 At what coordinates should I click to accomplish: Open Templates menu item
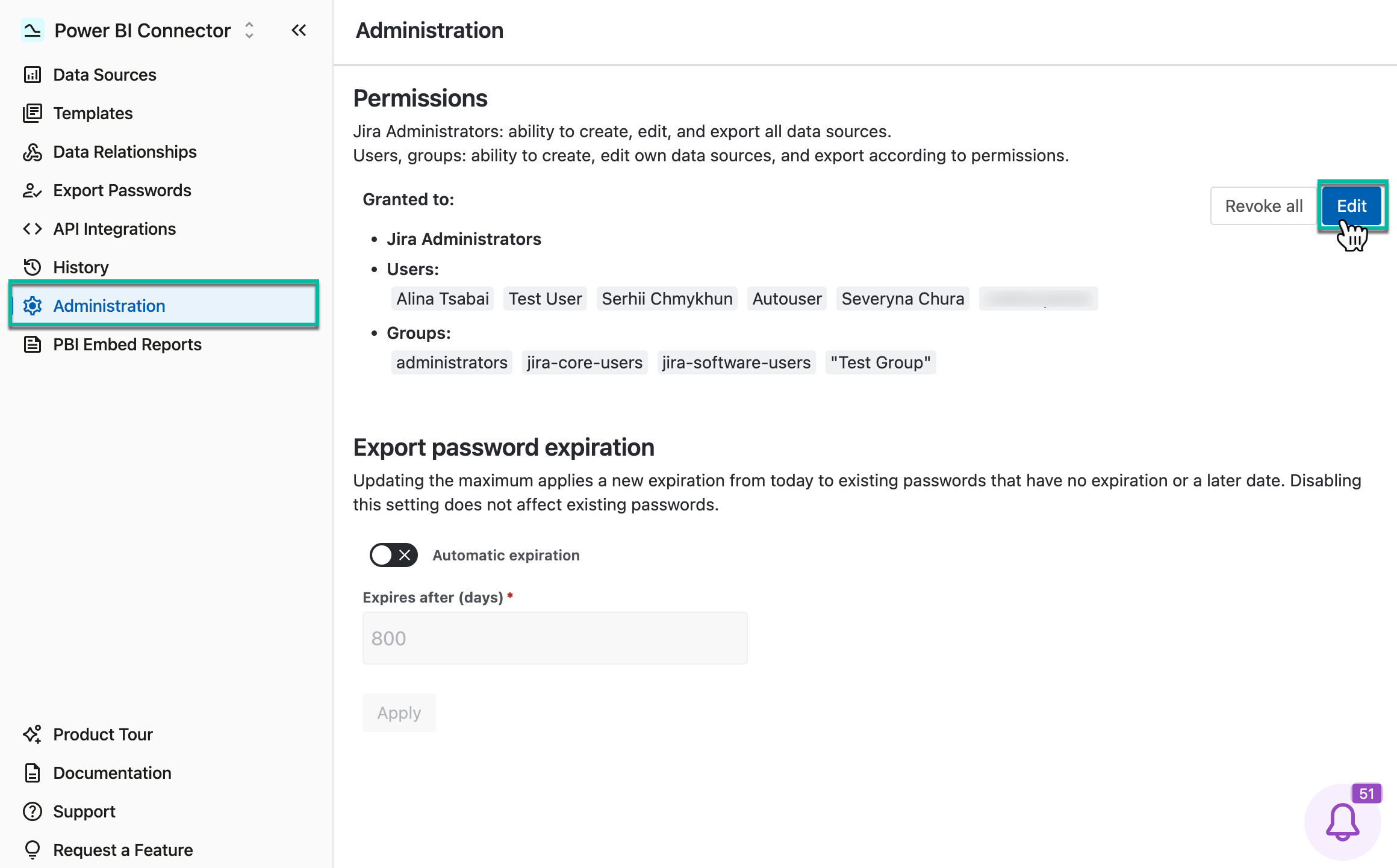(x=93, y=113)
